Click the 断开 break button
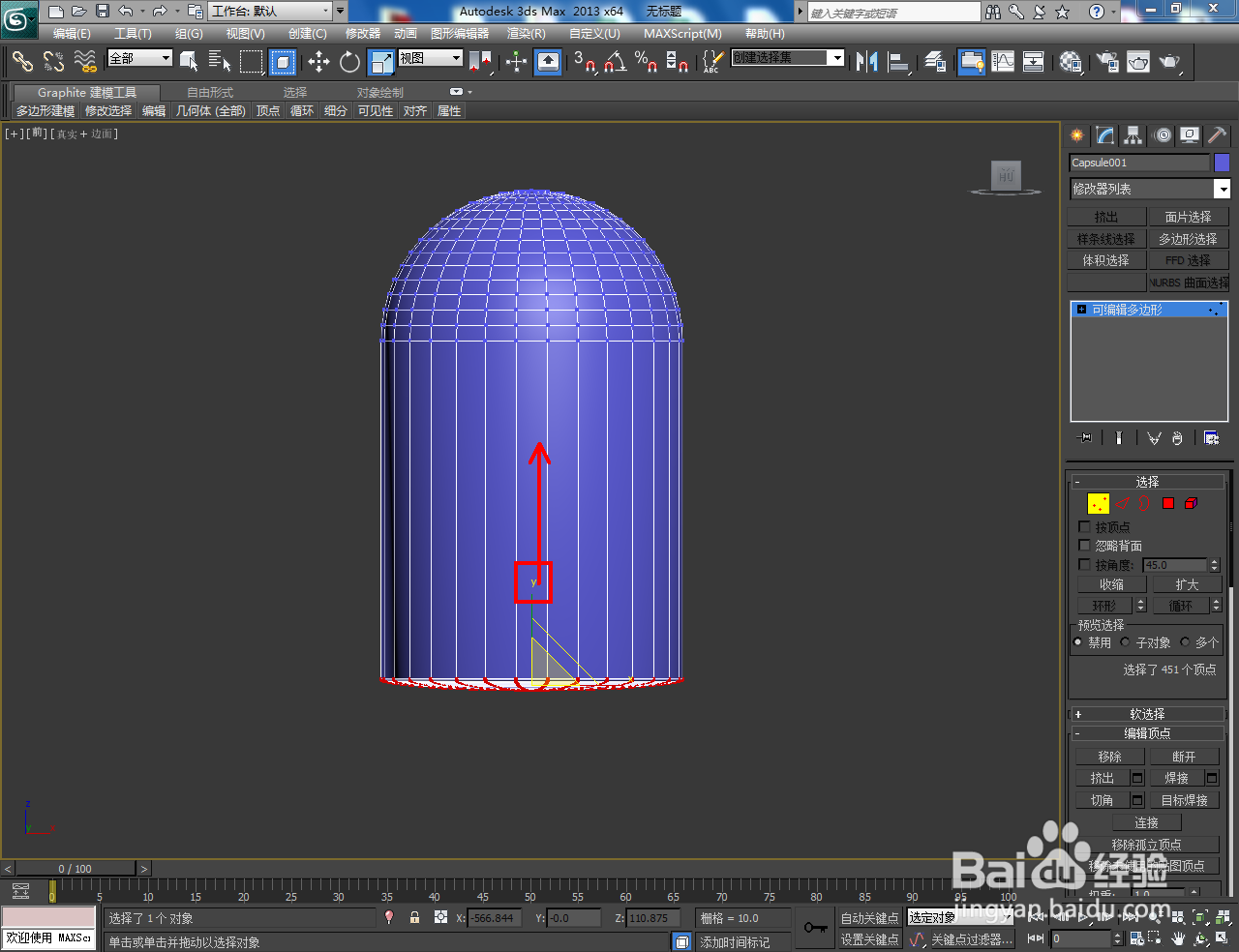 [x=1184, y=757]
